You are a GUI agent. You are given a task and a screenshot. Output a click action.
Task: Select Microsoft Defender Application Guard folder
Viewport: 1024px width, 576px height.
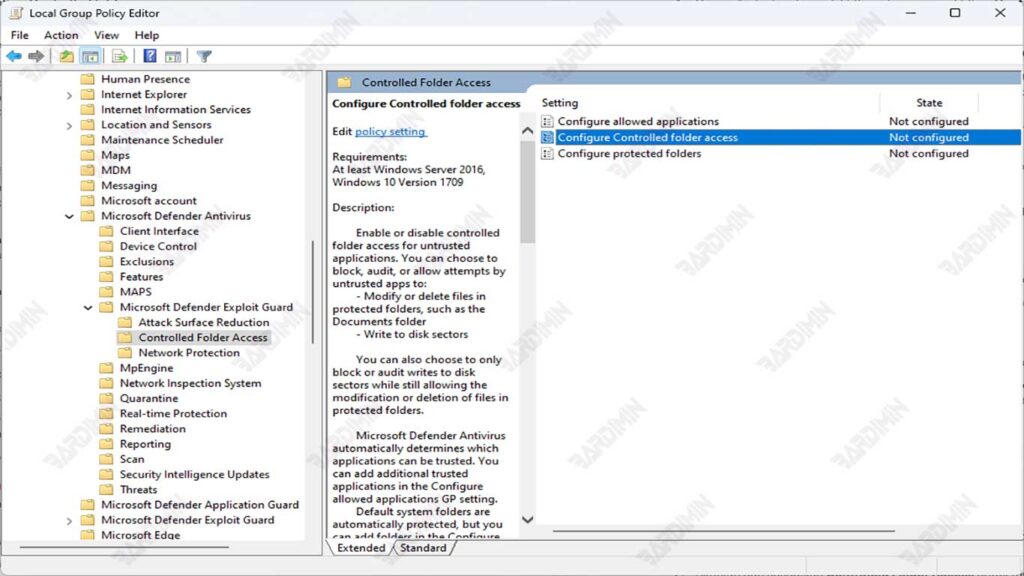(x=200, y=505)
